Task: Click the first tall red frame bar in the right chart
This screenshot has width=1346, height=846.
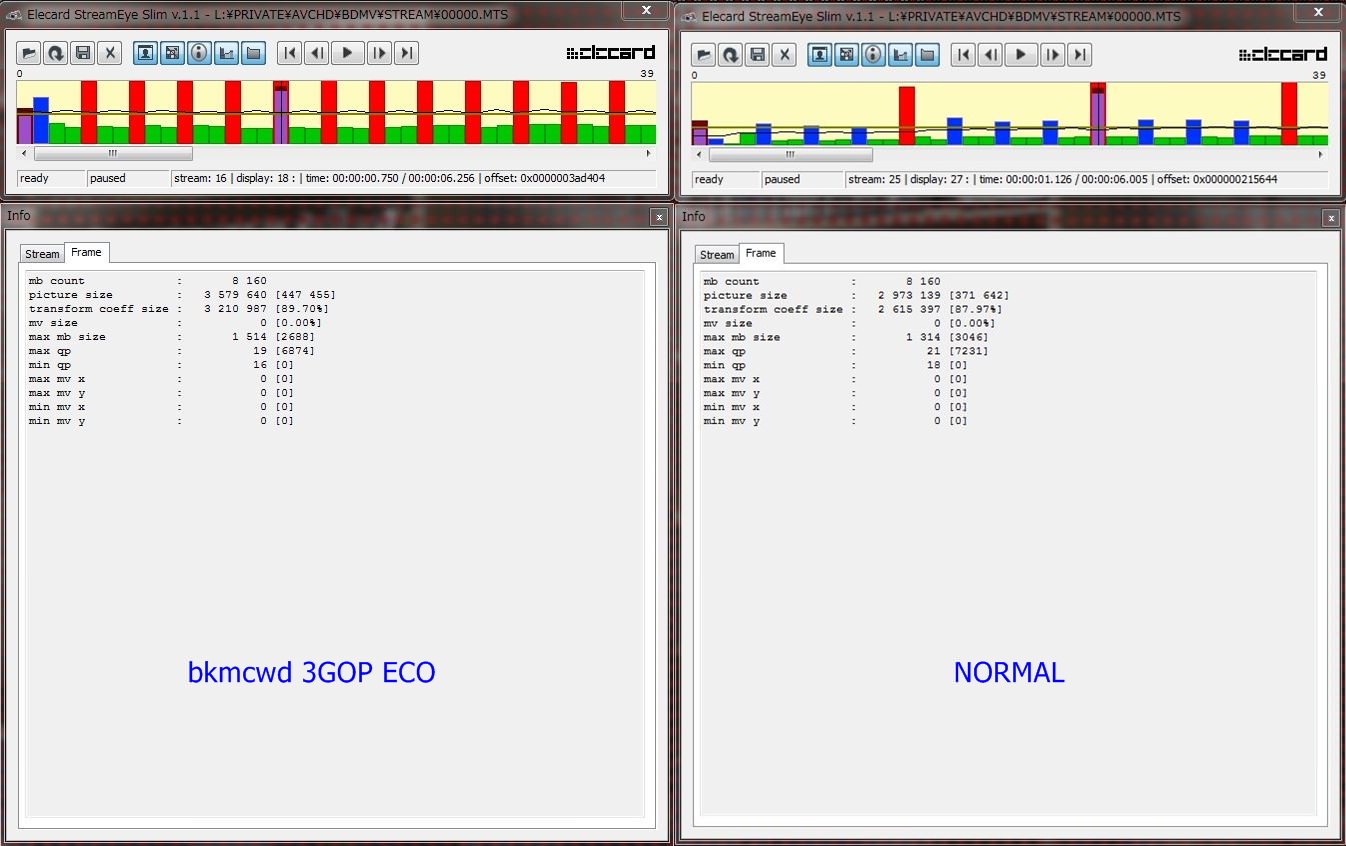Action: click(907, 115)
